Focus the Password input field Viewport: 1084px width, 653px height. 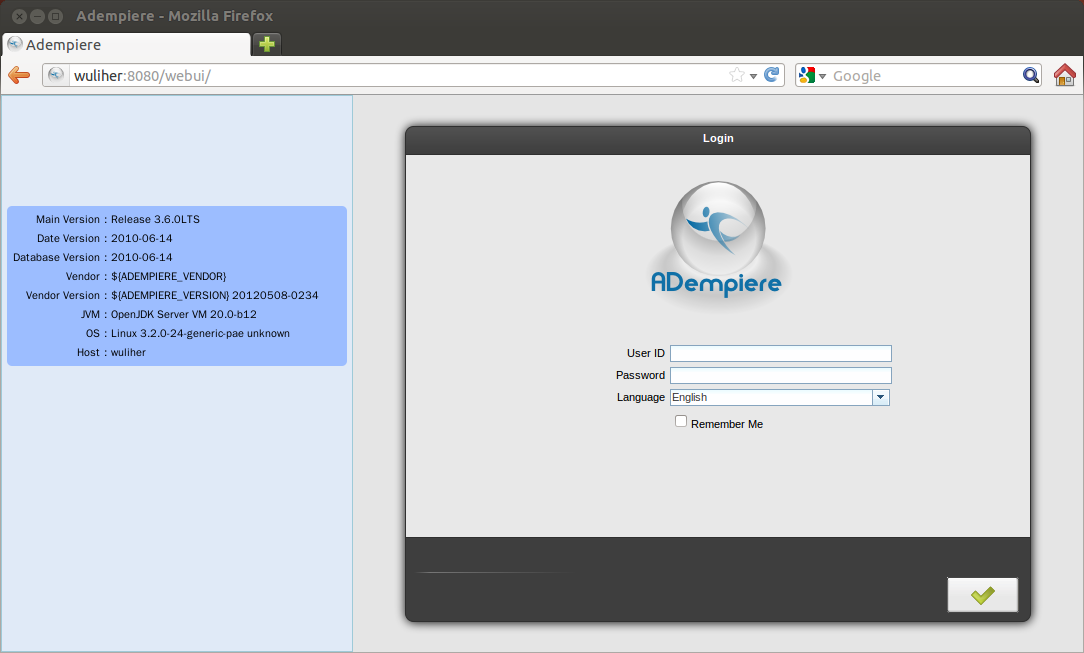[x=781, y=375]
